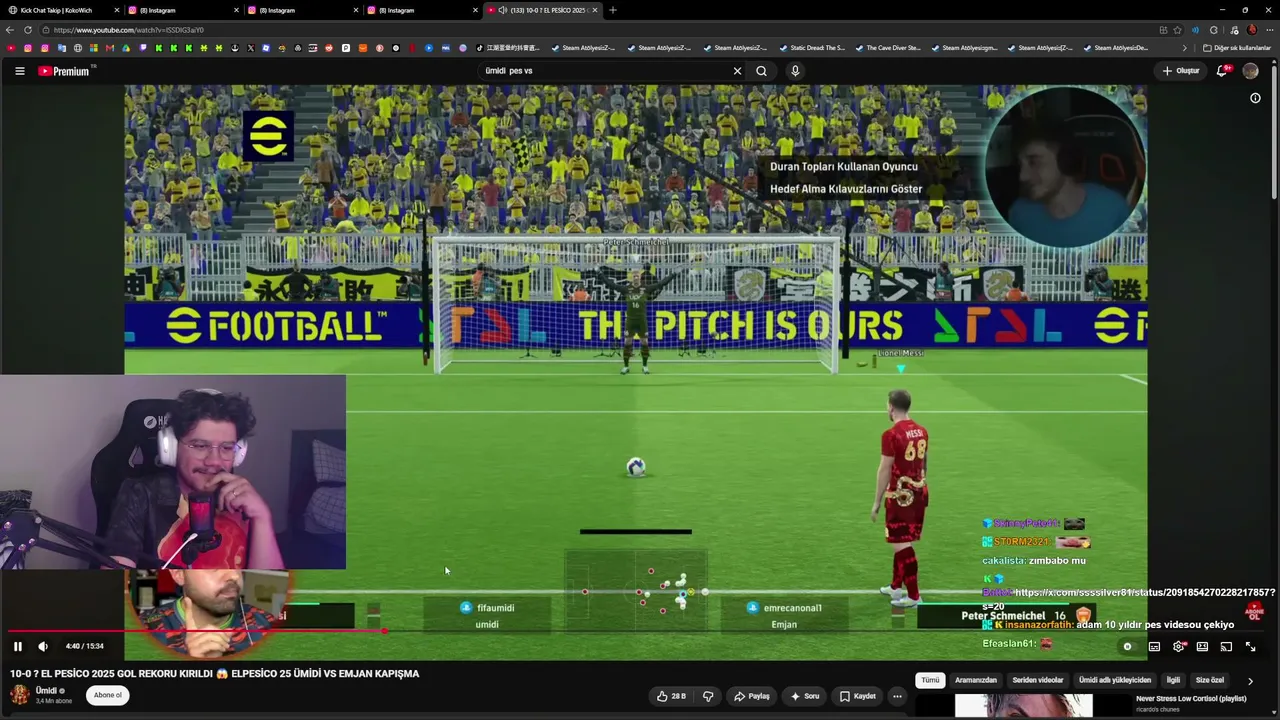Show video info card icon
The width and height of the screenshot is (1280, 720).
tap(1255, 98)
